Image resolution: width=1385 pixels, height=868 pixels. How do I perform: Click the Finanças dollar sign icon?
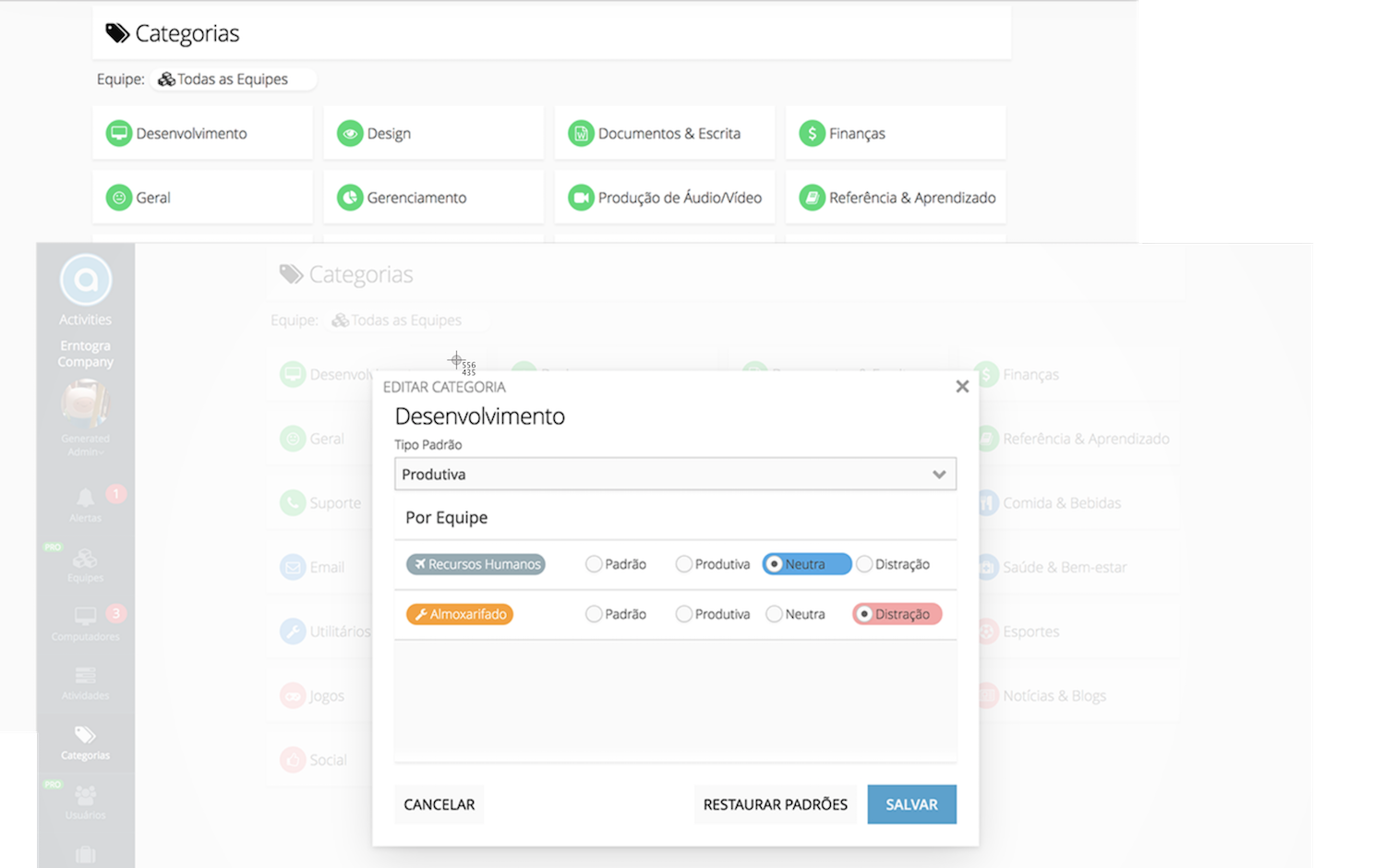coord(812,132)
